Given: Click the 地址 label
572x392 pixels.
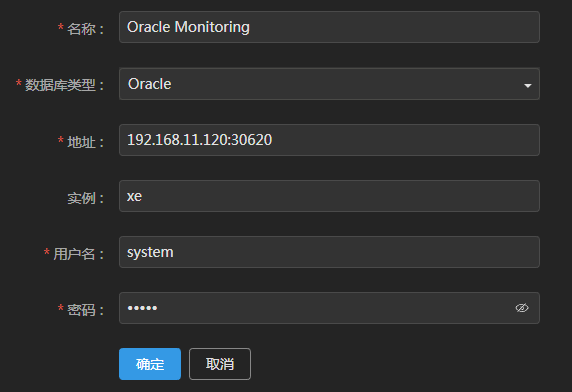Looking at the screenshot, I should pyautogui.click(x=85, y=142).
